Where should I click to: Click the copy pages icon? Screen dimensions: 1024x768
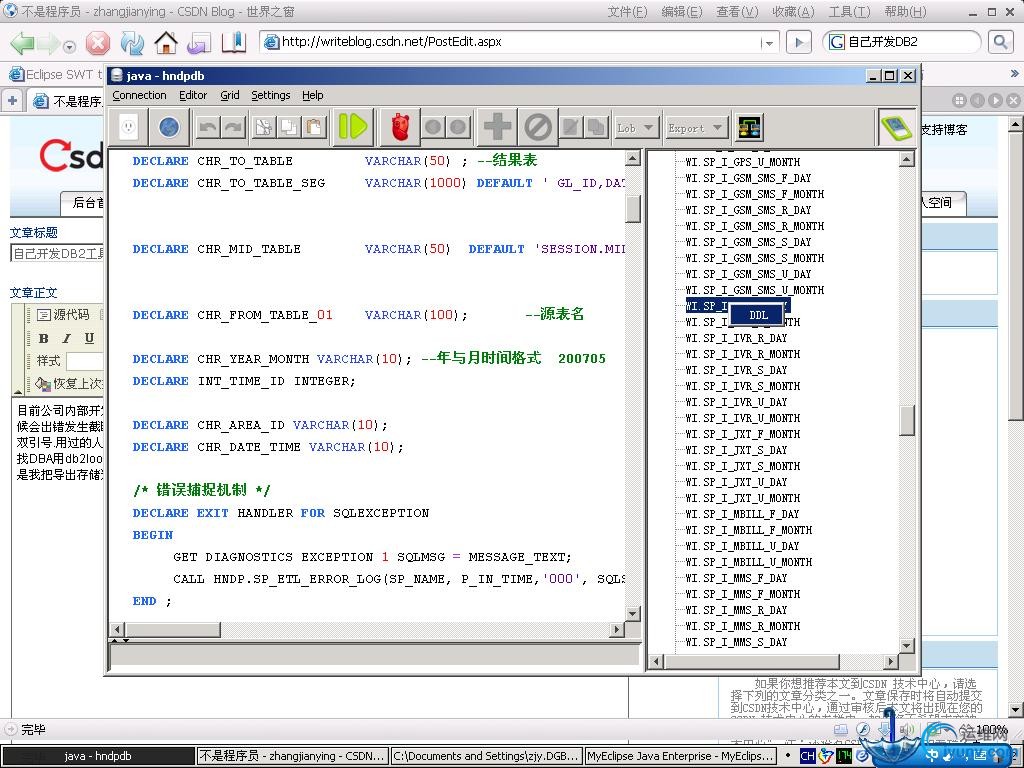[x=289, y=127]
